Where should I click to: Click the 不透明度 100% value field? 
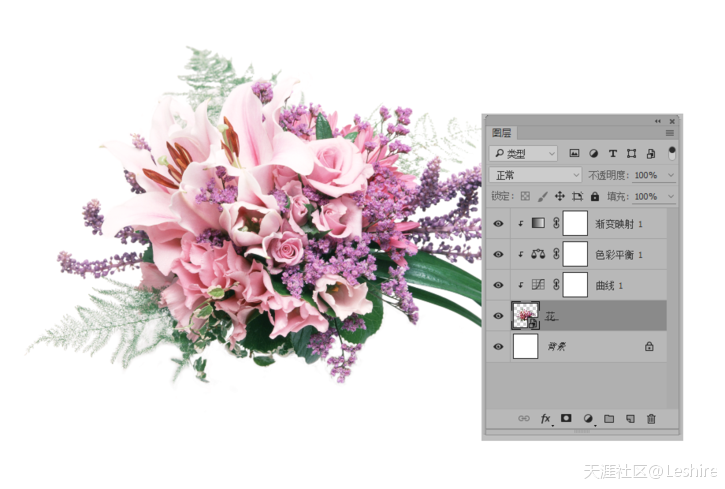coord(648,175)
